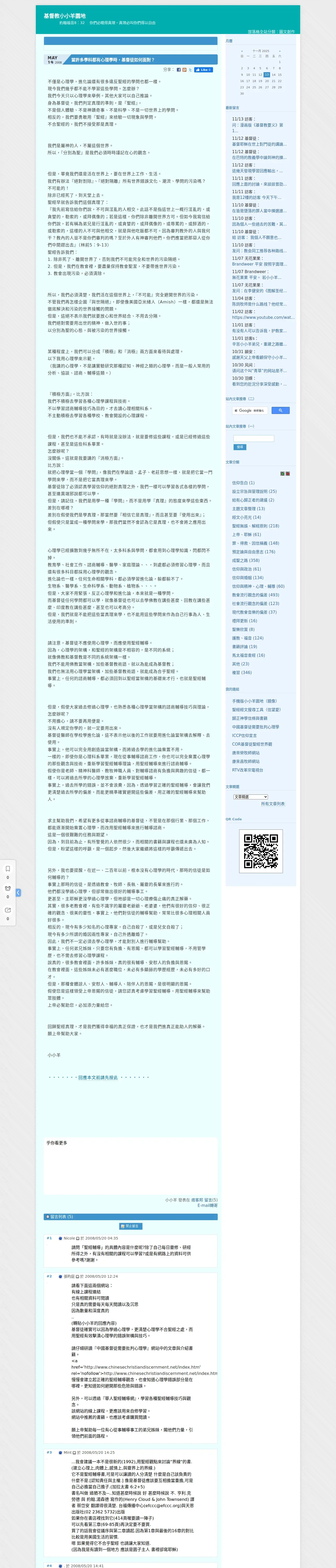Viewport: 336px width, 1568px height.
Task: Click the cat-face like icon
Action: [x=8, y=889]
